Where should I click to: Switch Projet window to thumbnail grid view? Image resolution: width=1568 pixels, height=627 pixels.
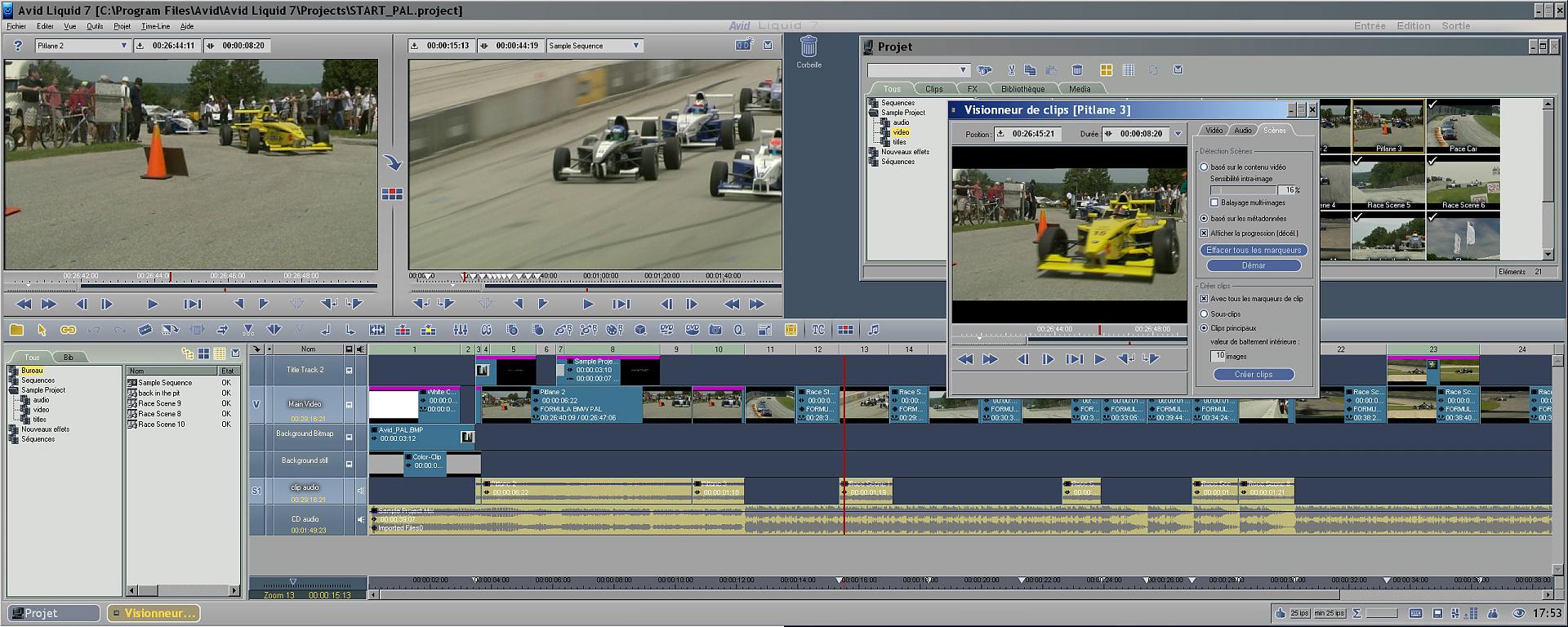[x=1106, y=70]
